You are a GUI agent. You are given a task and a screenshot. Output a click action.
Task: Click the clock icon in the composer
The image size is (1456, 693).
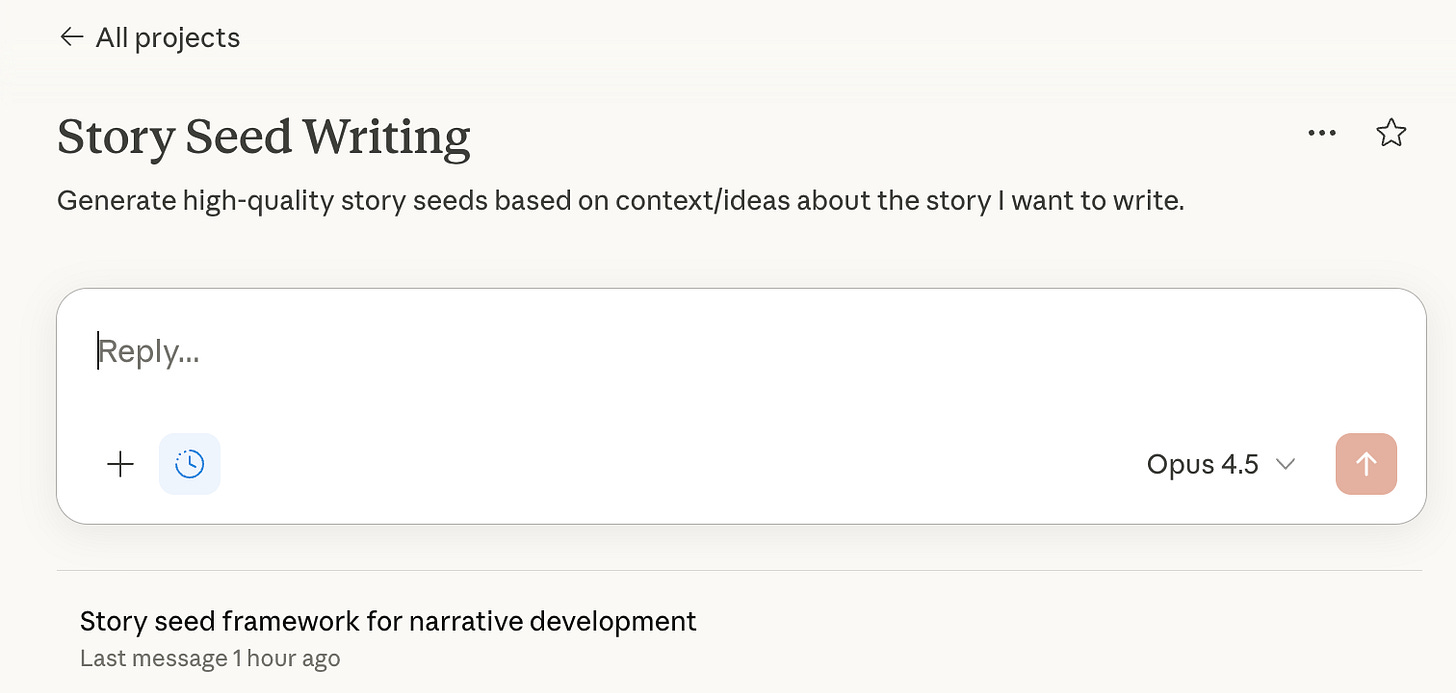190,464
